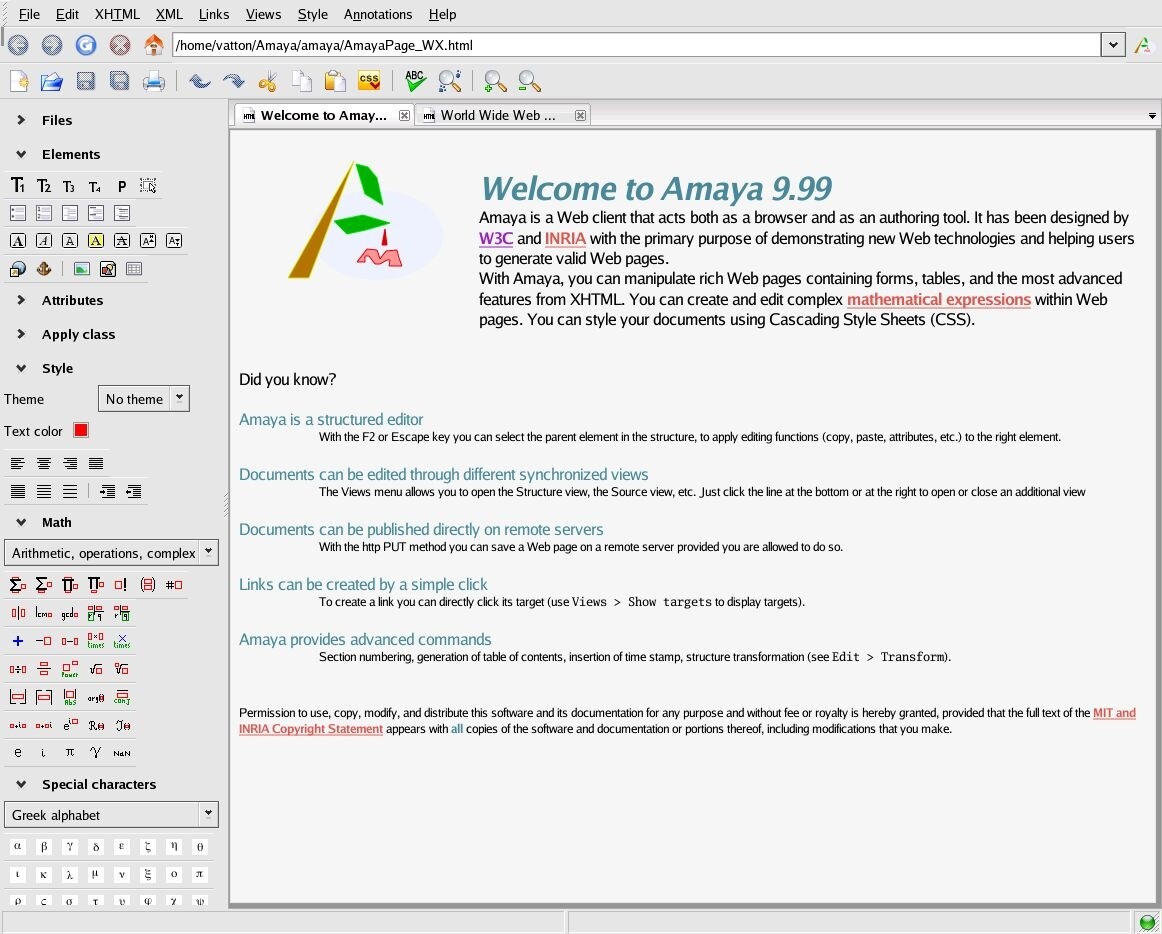Click the red Text color swatch
This screenshot has width=1162, height=934.
click(81, 431)
